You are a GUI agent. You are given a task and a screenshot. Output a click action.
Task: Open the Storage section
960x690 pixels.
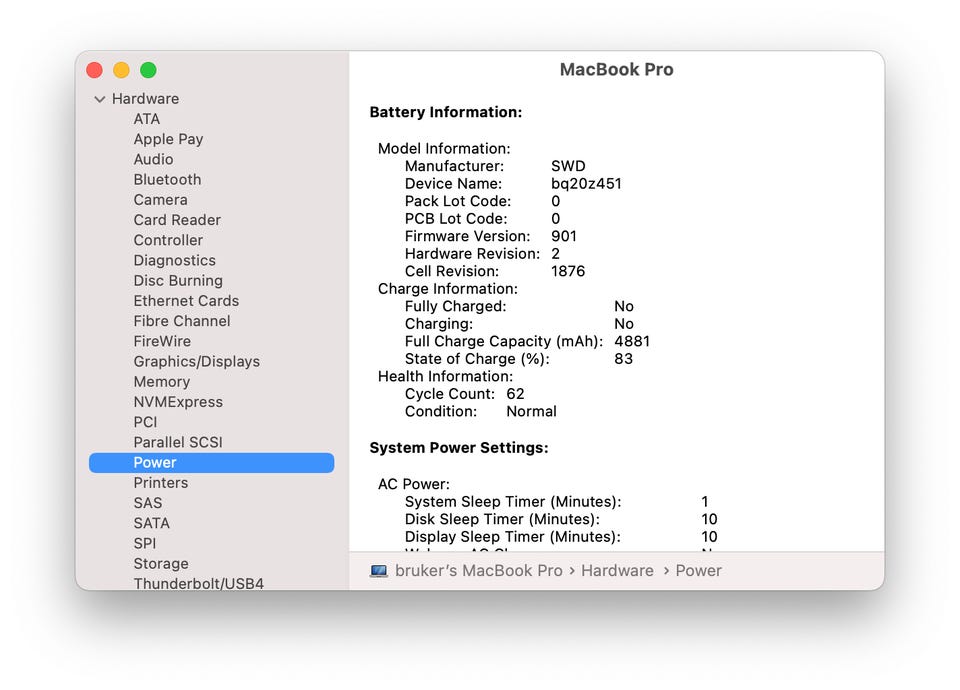point(161,563)
